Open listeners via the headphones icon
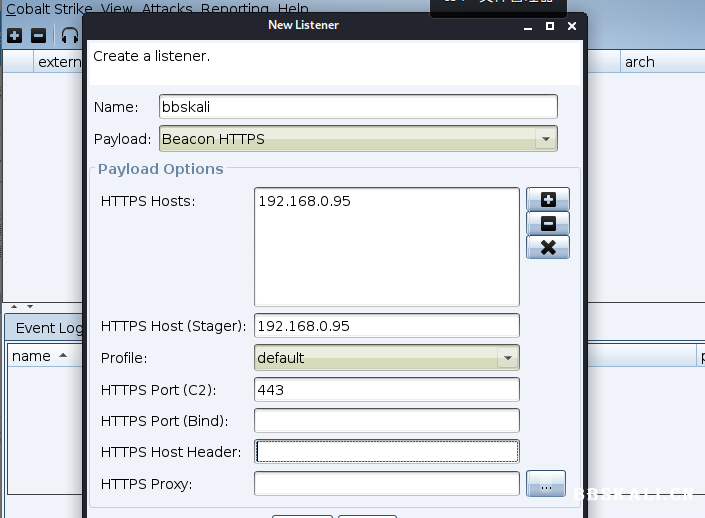Image resolution: width=705 pixels, height=518 pixels. click(x=69, y=36)
